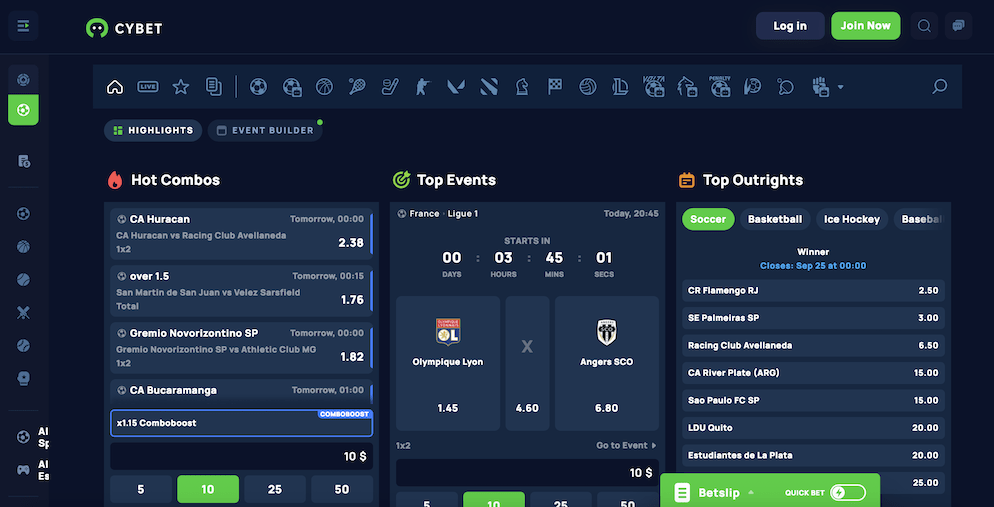Select the Counter-Strike soldier icon
This screenshot has height=507, width=994.
(x=423, y=87)
